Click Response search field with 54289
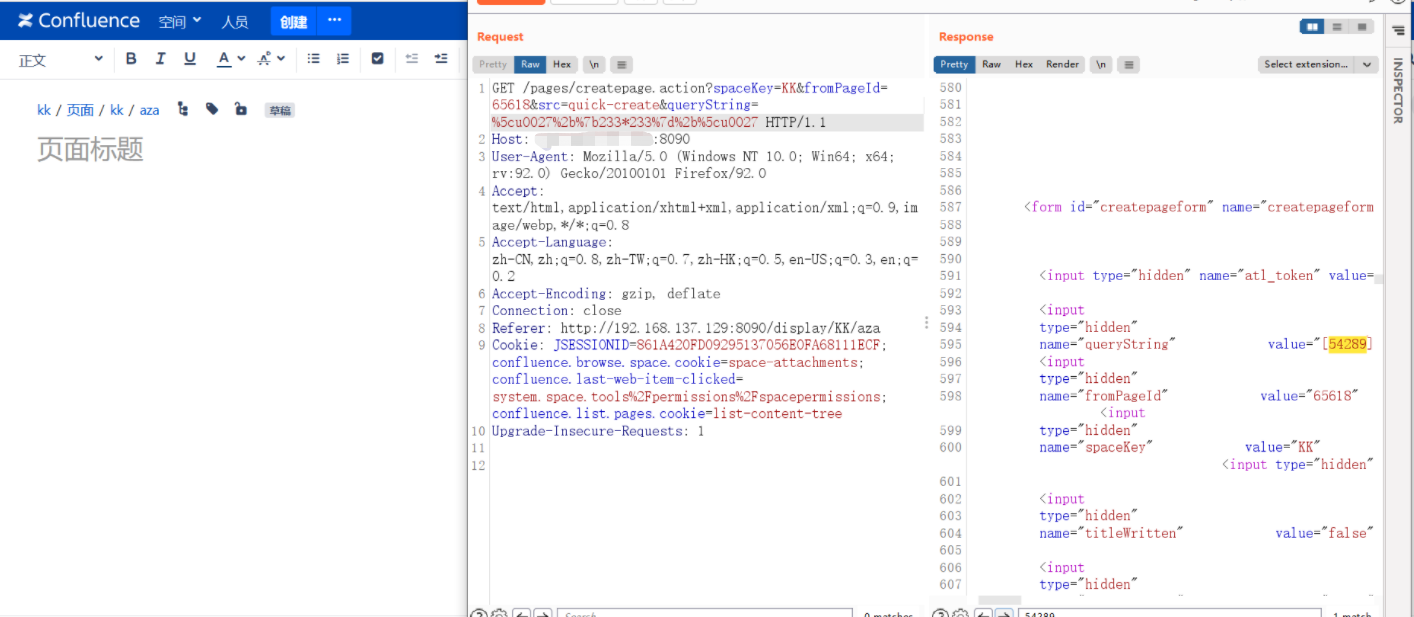Image resolution: width=1414 pixels, height=617 pixels. [x=1169, y=614]
